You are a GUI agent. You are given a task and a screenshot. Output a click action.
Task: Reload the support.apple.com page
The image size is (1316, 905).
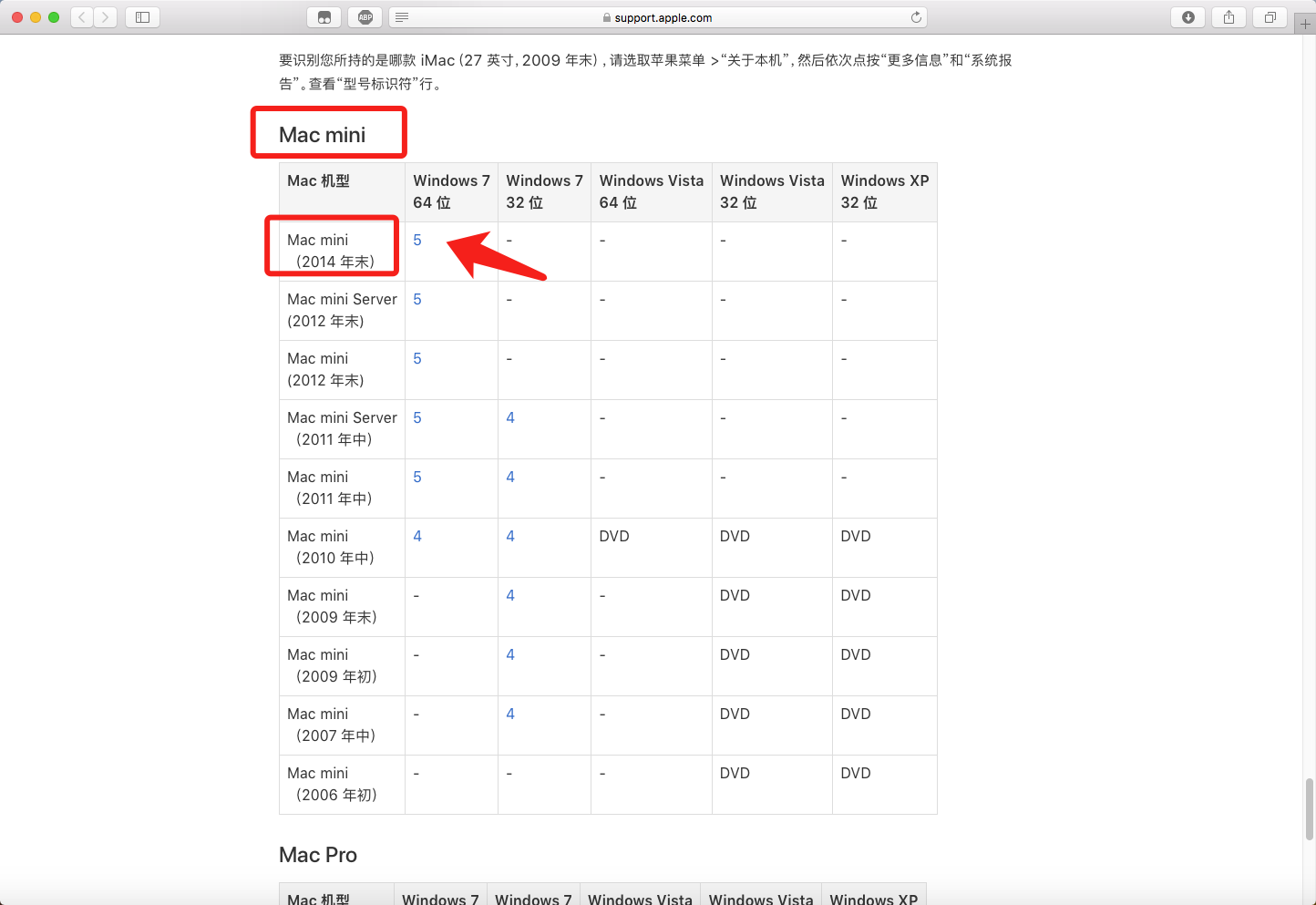[916, 17]
